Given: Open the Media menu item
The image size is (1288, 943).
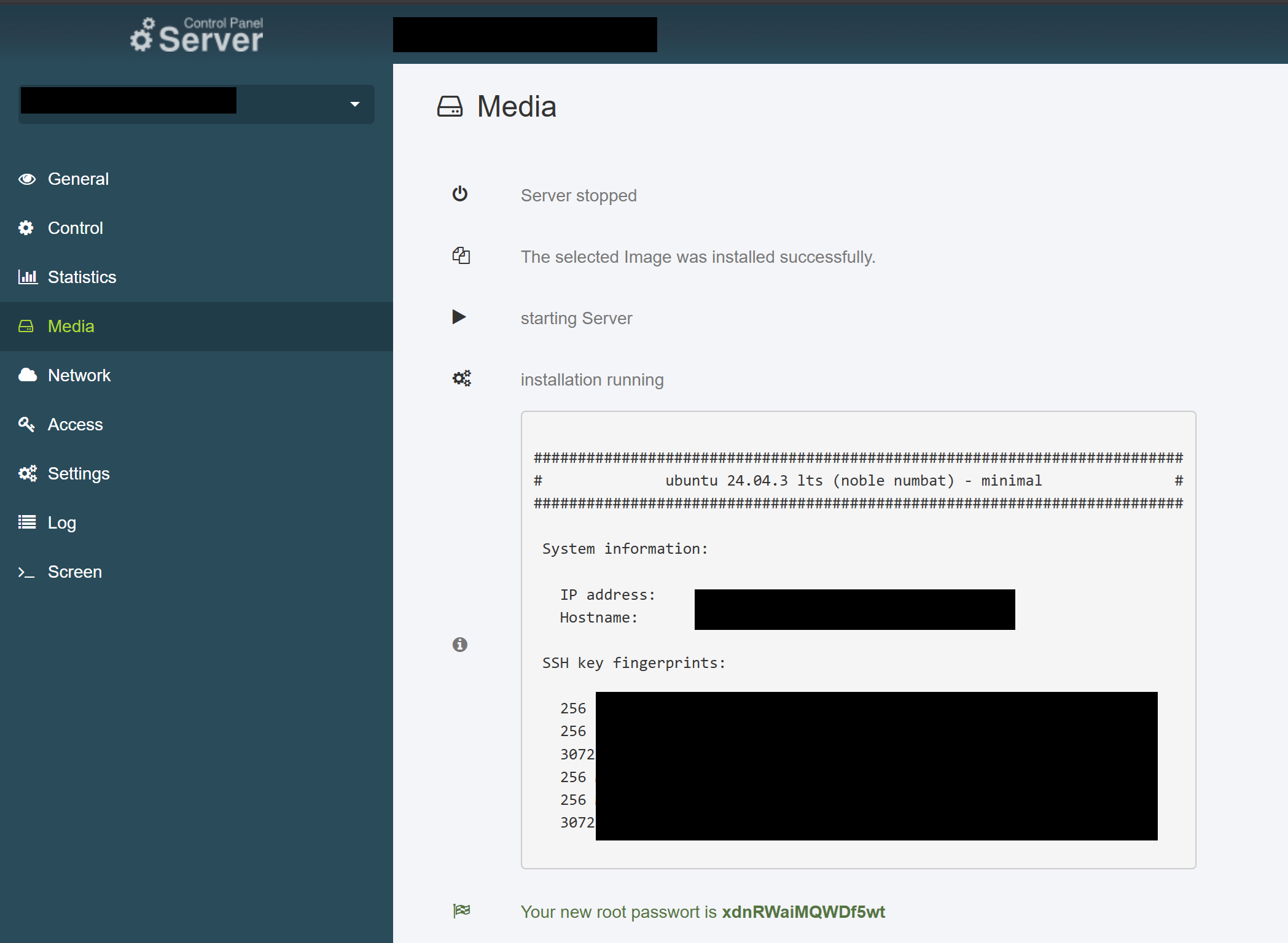Looking at the screenshot, I should (71, 326).
